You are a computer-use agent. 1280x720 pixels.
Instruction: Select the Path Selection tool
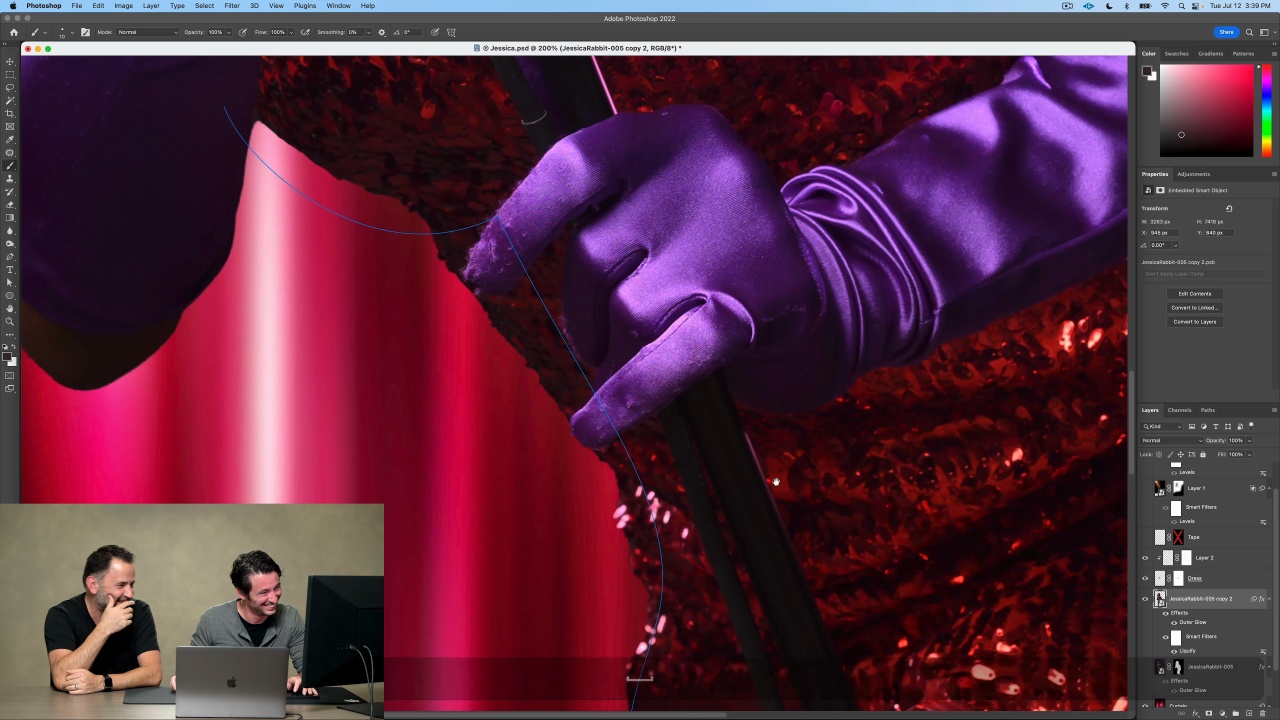pyautogui.click(x=10, y=283)
